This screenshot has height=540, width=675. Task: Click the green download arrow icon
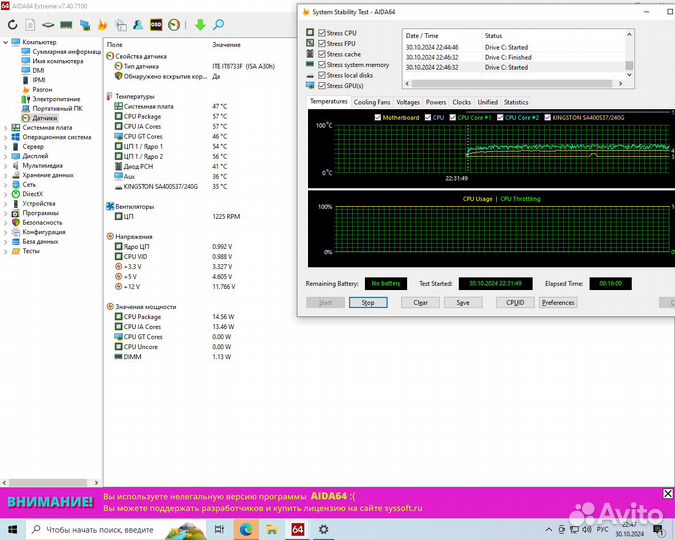pyautogui.click(x=200, y=25)
